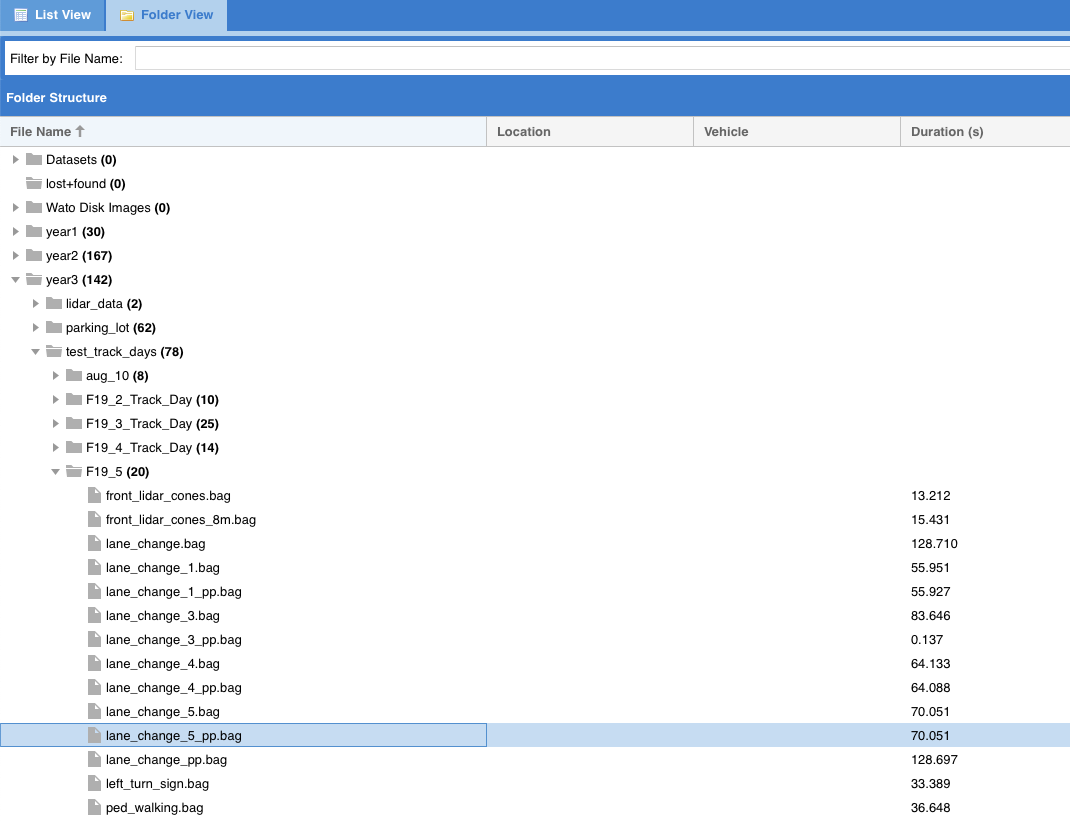The height and width of the screenshot is (822, 1070).
Task: Click the year2 folder icon
Action: (33, 255)
